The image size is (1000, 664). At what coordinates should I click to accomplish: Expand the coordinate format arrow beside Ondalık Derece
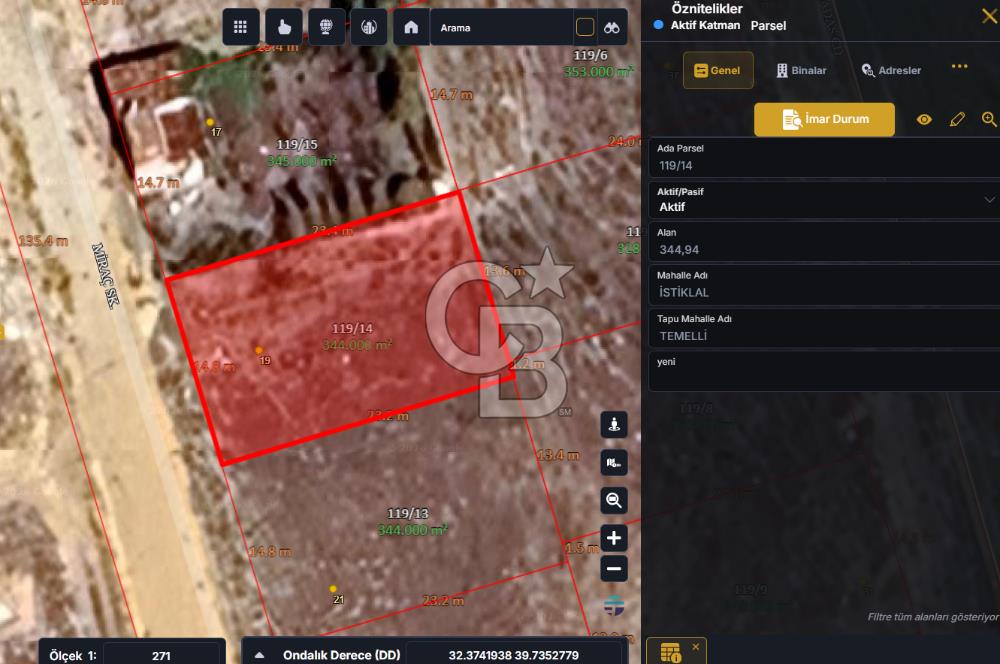pyautogui.click(x=260, y=655)
